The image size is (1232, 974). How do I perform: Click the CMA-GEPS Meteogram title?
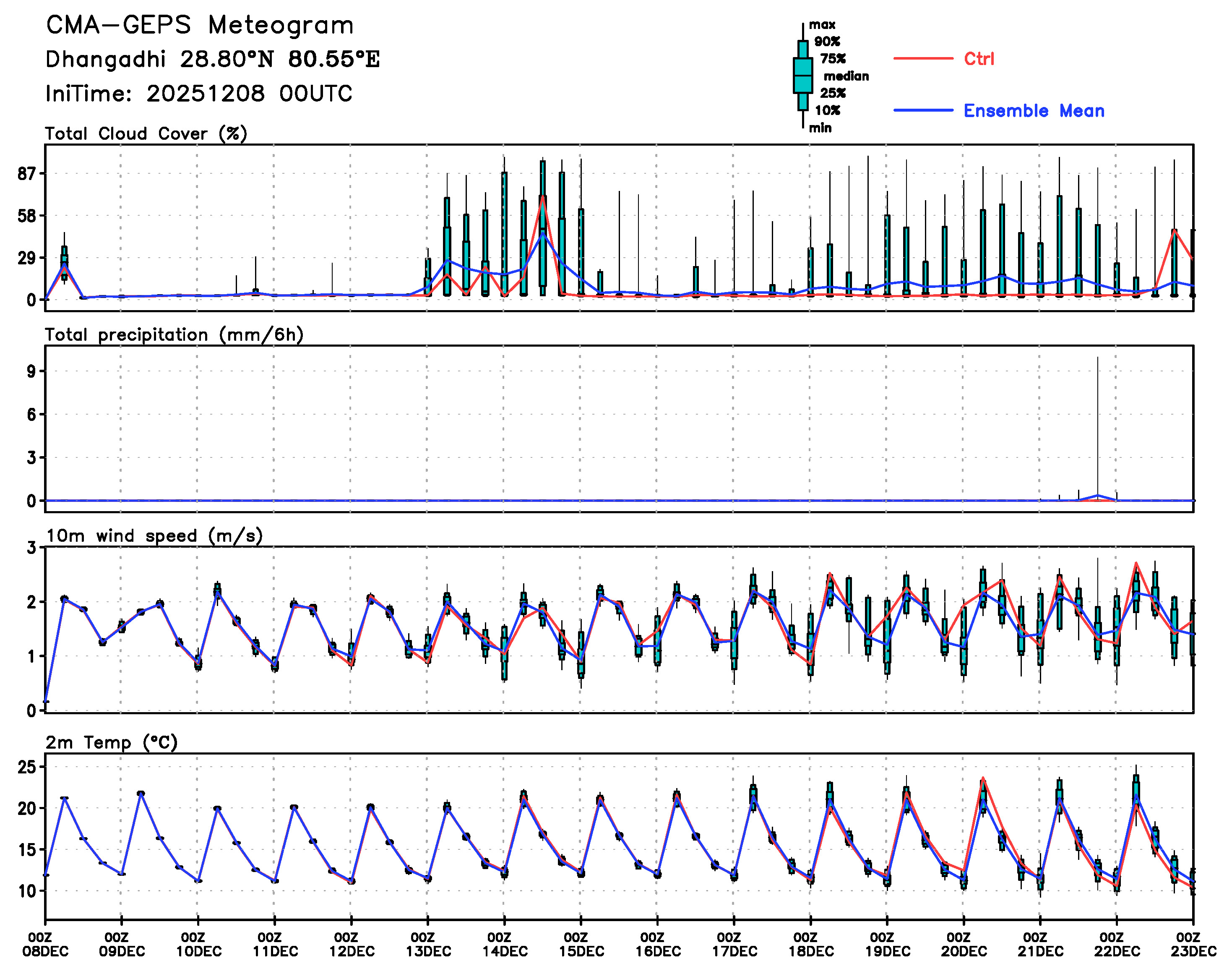pyautogui.click(x=200, y=26)
